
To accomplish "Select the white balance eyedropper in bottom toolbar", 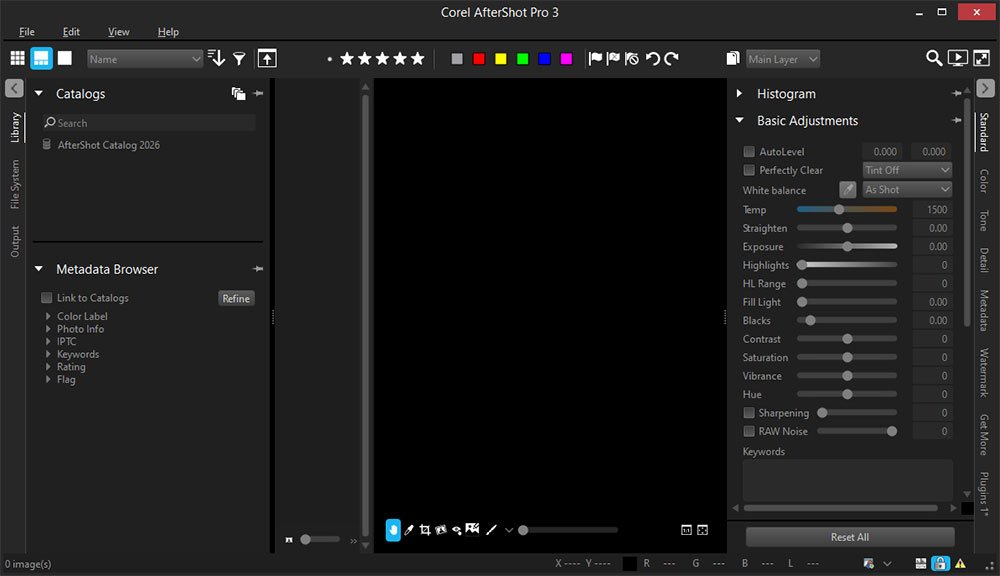I will pyautogui.click(x=409, y=530).
